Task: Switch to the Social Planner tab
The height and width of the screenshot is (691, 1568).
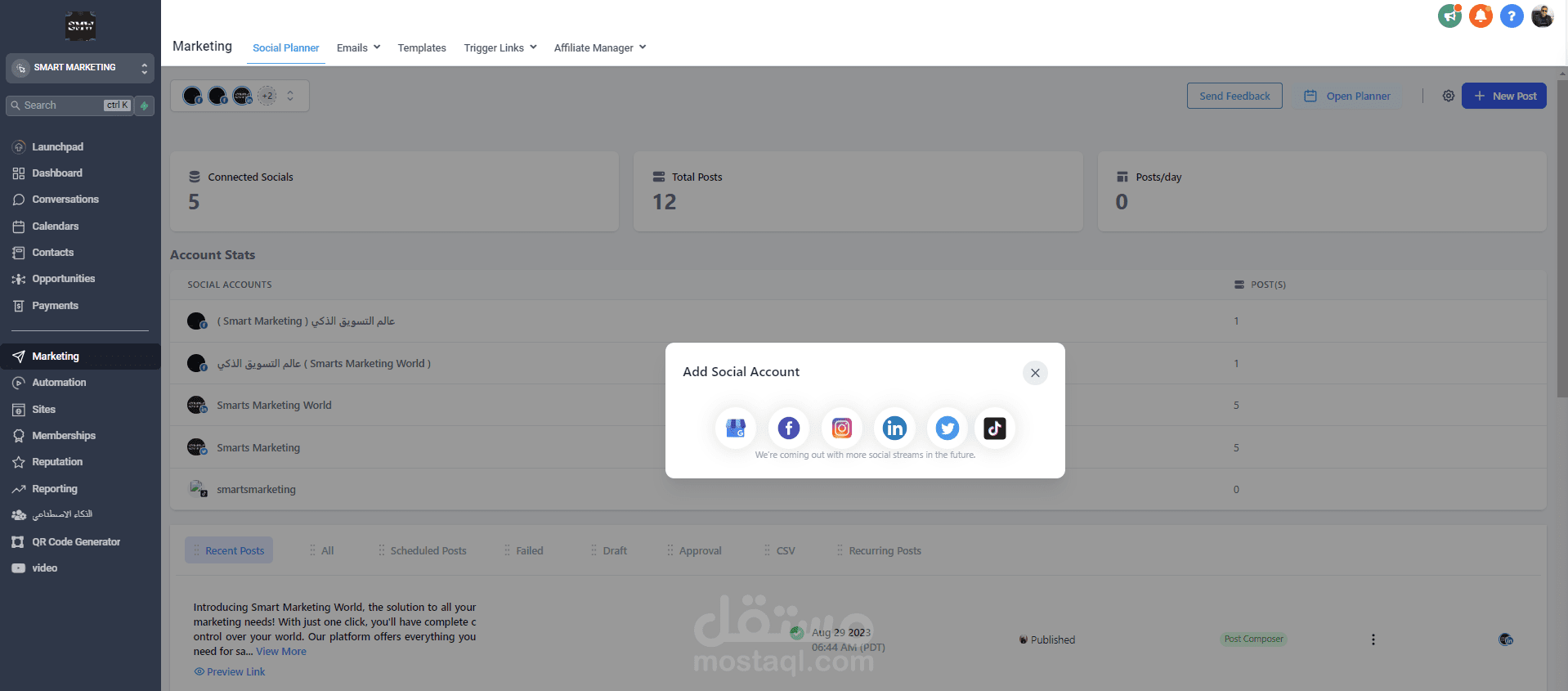Action: tap(285, 47)
